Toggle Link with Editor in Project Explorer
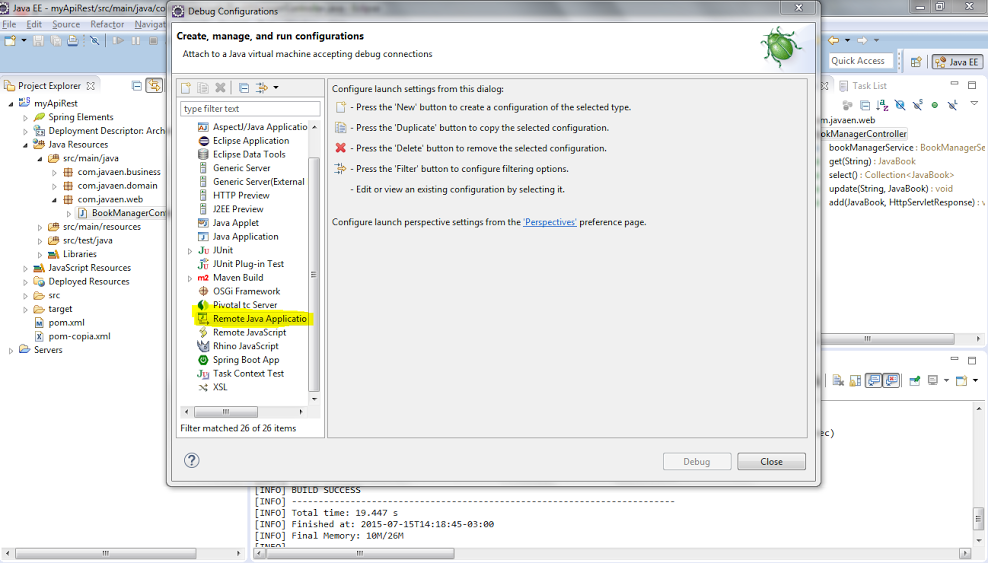 154,86
